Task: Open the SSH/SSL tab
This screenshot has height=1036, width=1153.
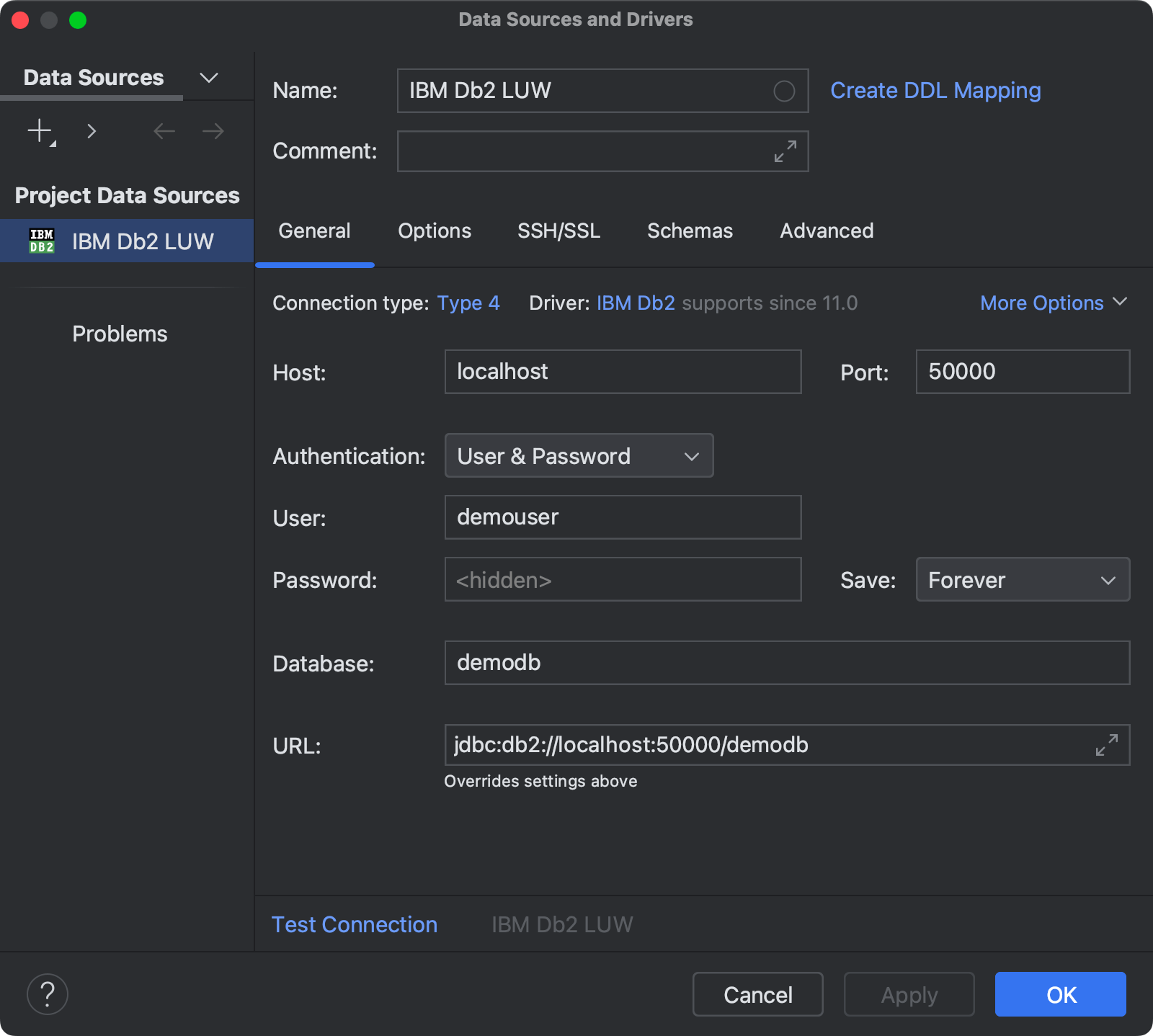Action: (558, 231)
